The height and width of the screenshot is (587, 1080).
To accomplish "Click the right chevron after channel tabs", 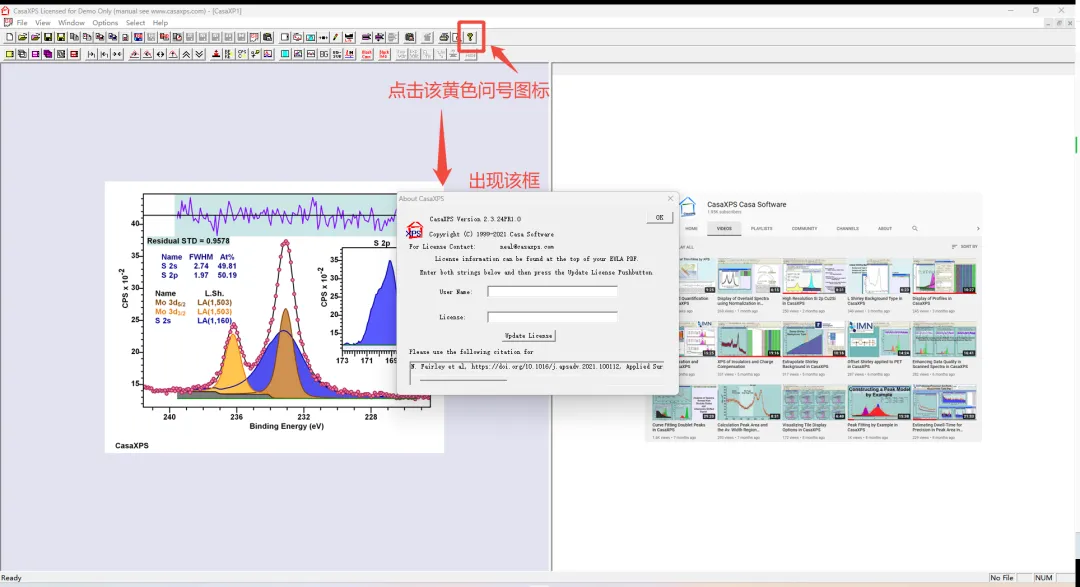I will [977, 228].
